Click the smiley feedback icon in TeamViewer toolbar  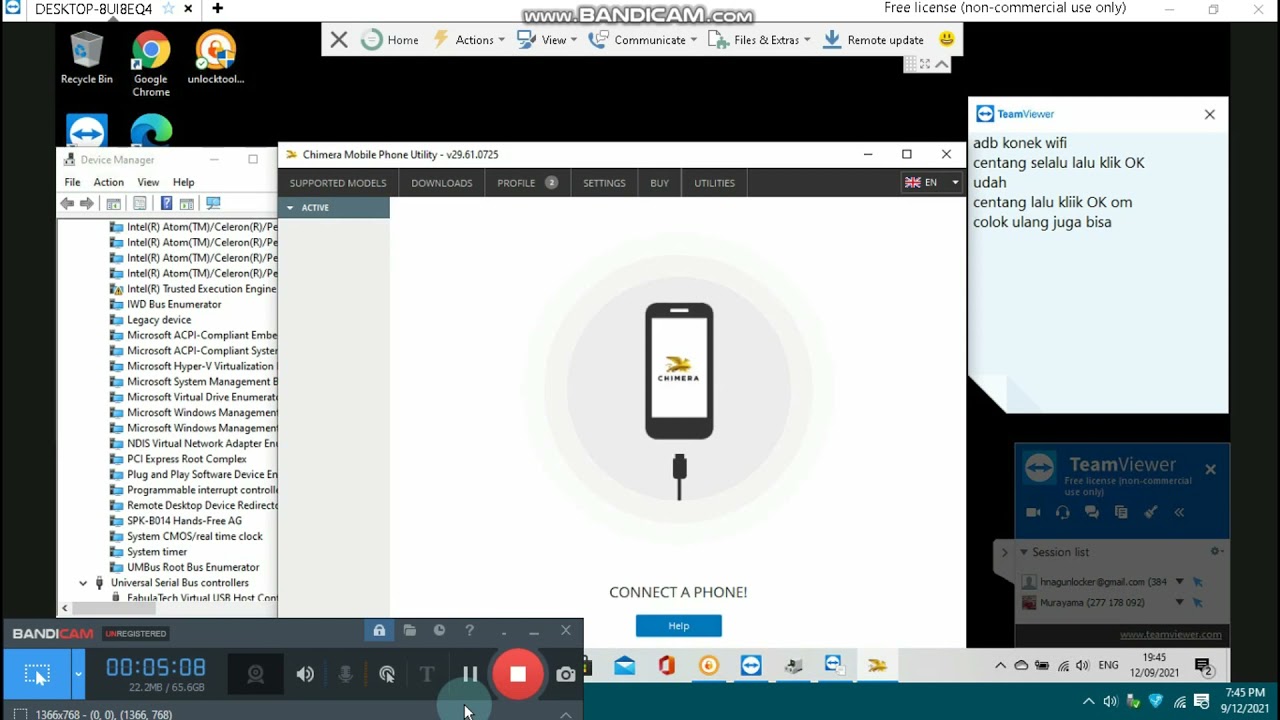click(946, 39)
